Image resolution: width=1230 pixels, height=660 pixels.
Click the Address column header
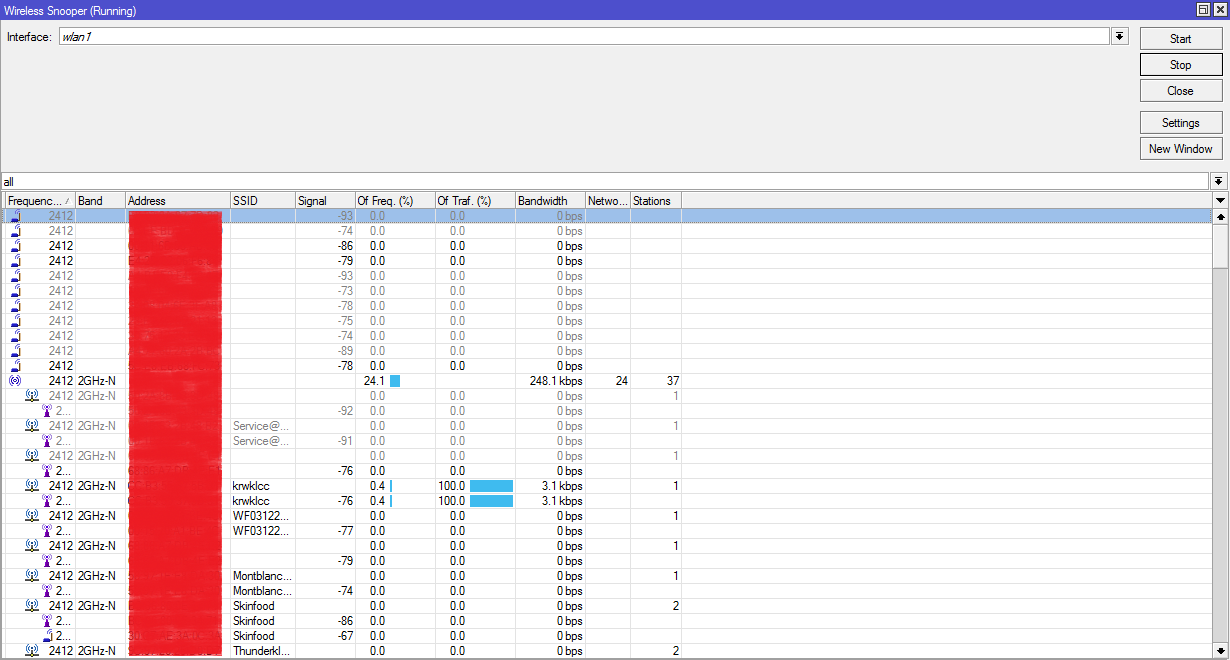point(177,201)
